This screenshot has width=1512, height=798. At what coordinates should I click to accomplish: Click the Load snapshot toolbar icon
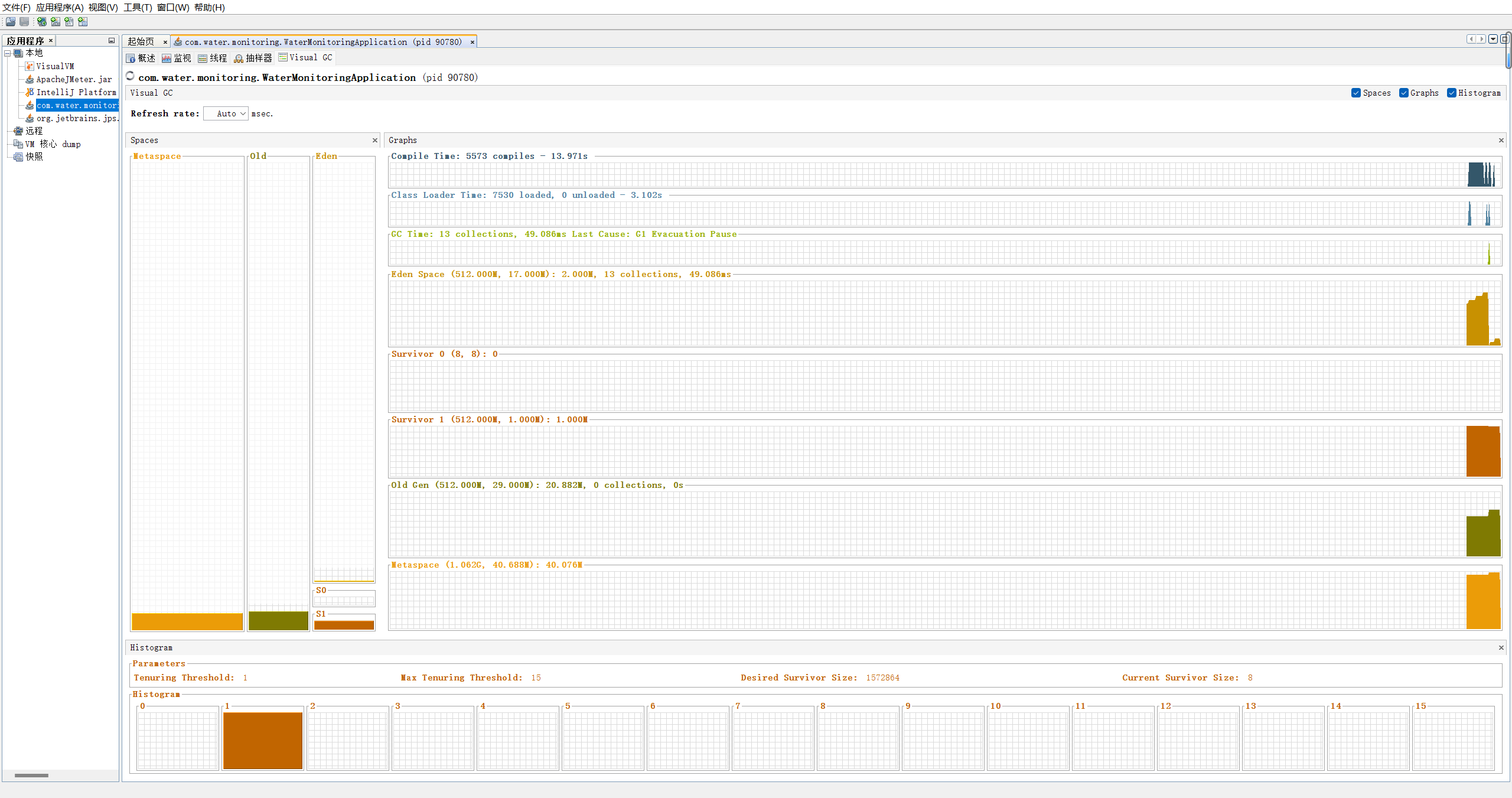point(11,22)
